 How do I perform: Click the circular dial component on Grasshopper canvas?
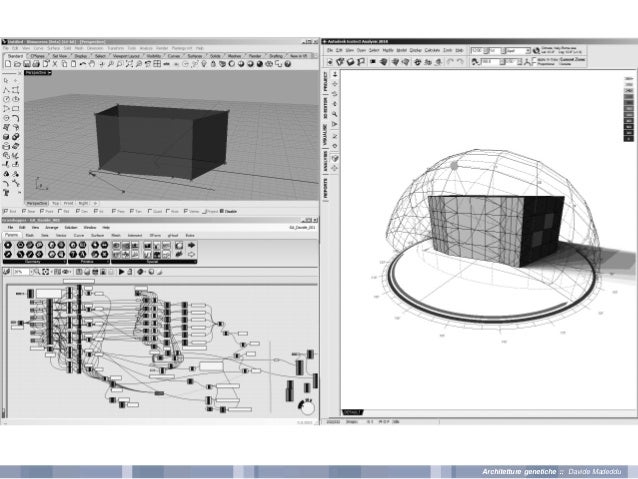click(307, 408)
